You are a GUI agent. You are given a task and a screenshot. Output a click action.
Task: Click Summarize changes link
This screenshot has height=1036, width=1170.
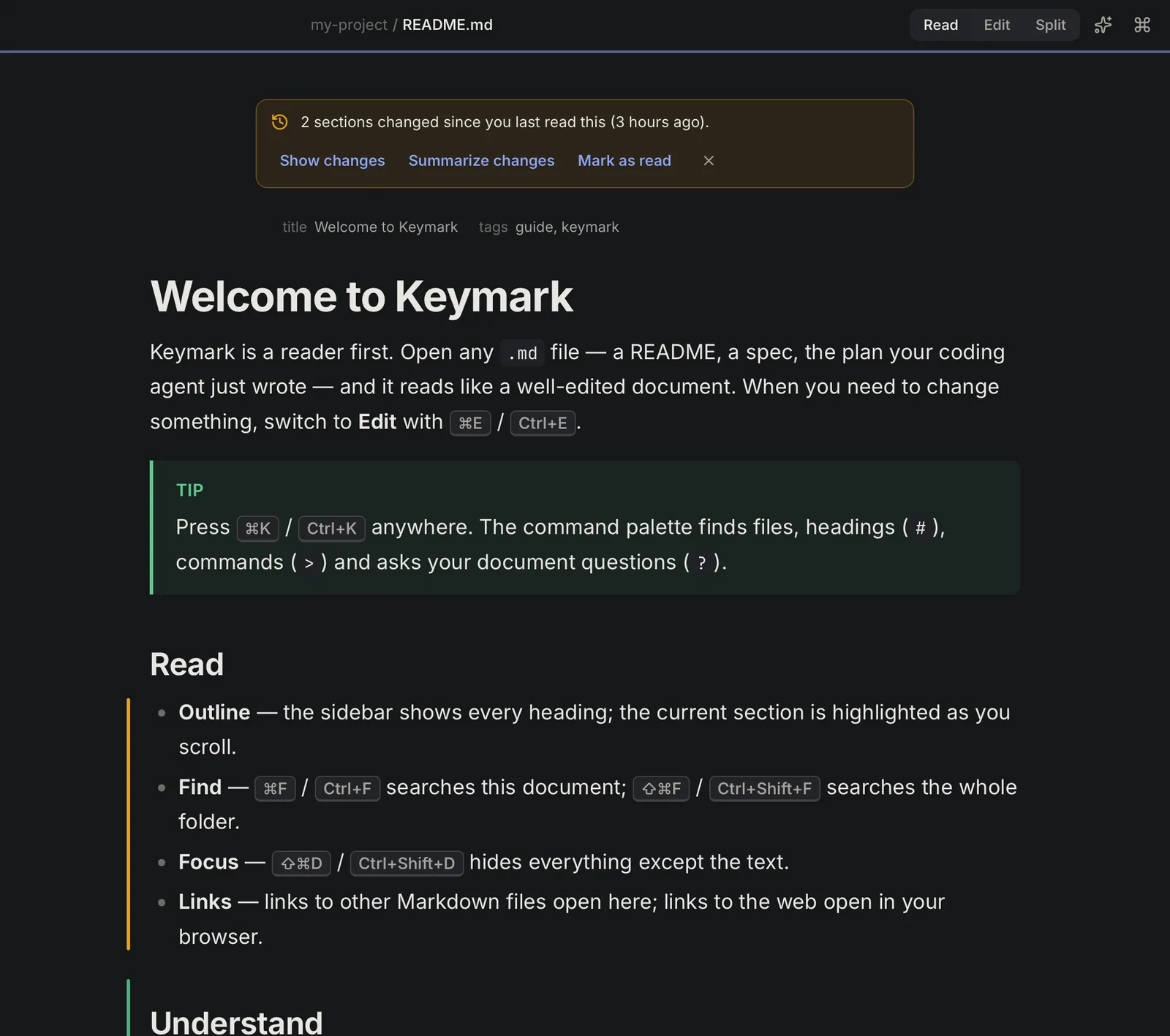coord(481,161)
